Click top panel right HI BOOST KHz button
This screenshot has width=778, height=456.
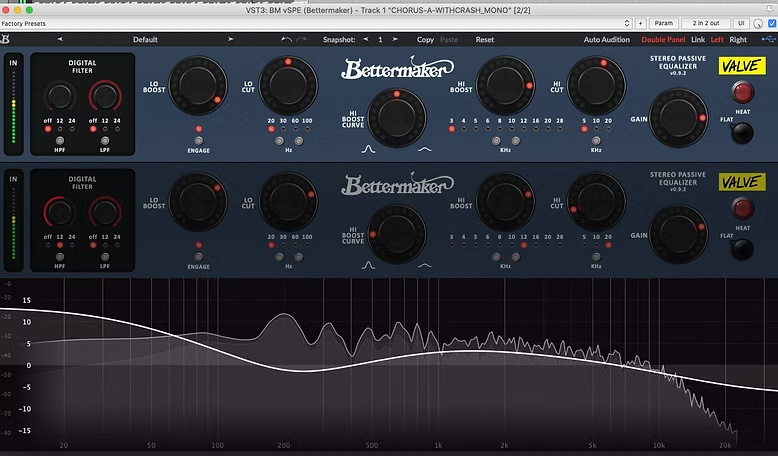[x=516, y=141]
